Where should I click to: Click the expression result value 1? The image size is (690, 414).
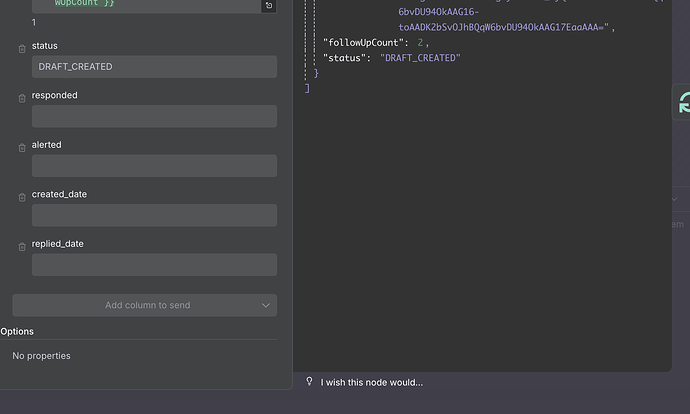coord(34,22)
